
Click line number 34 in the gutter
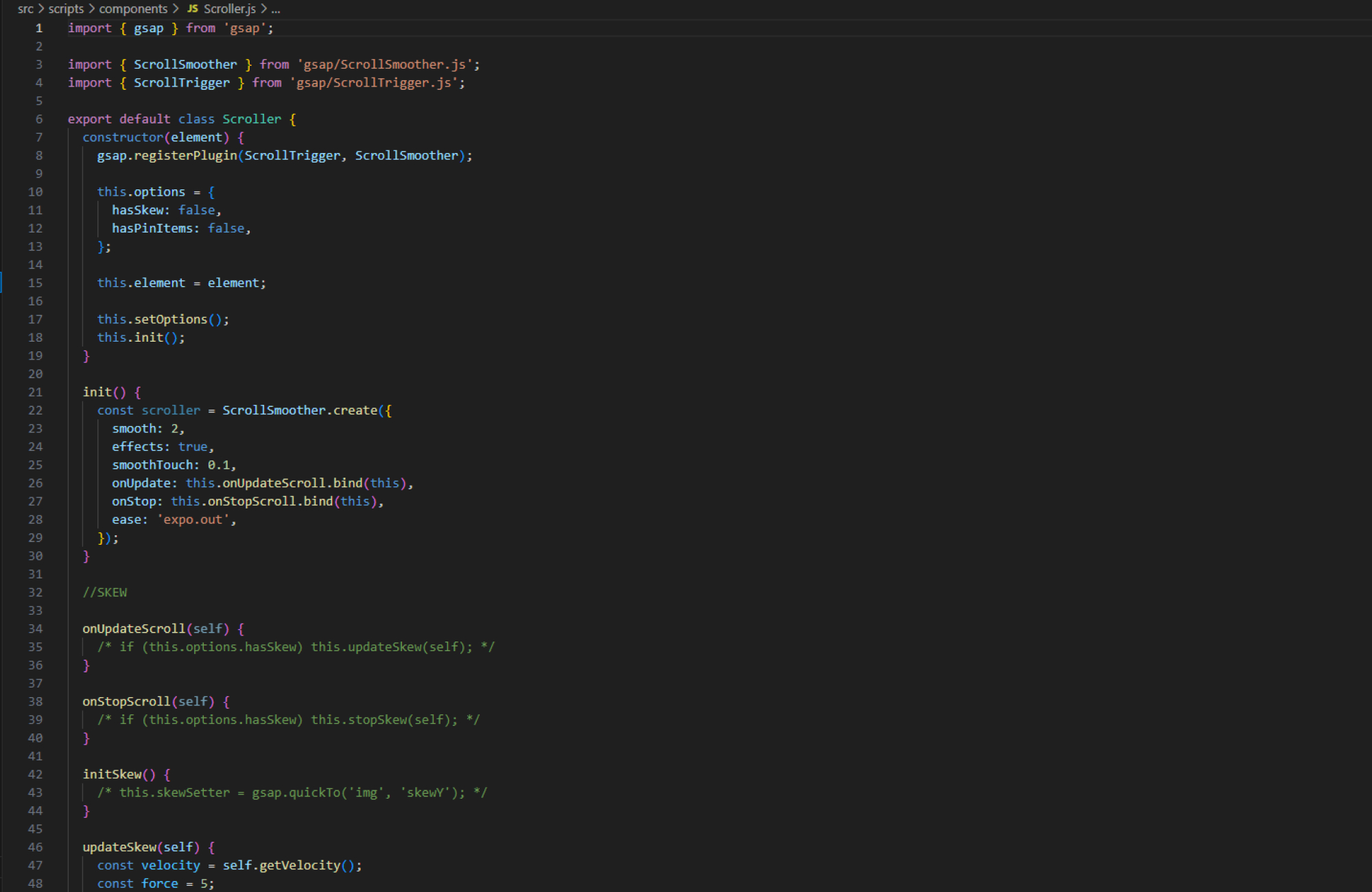pyautogui.click(x=36, y=629)
